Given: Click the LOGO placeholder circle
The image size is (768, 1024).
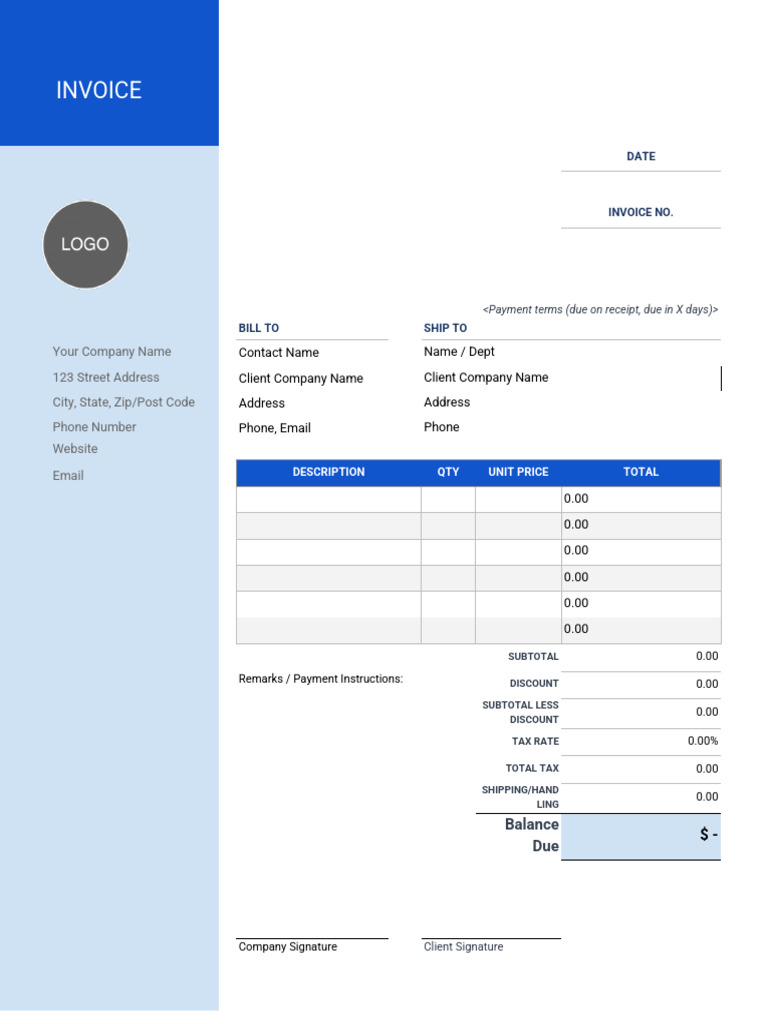Looking at the screenshot, I should coord(86,245).
